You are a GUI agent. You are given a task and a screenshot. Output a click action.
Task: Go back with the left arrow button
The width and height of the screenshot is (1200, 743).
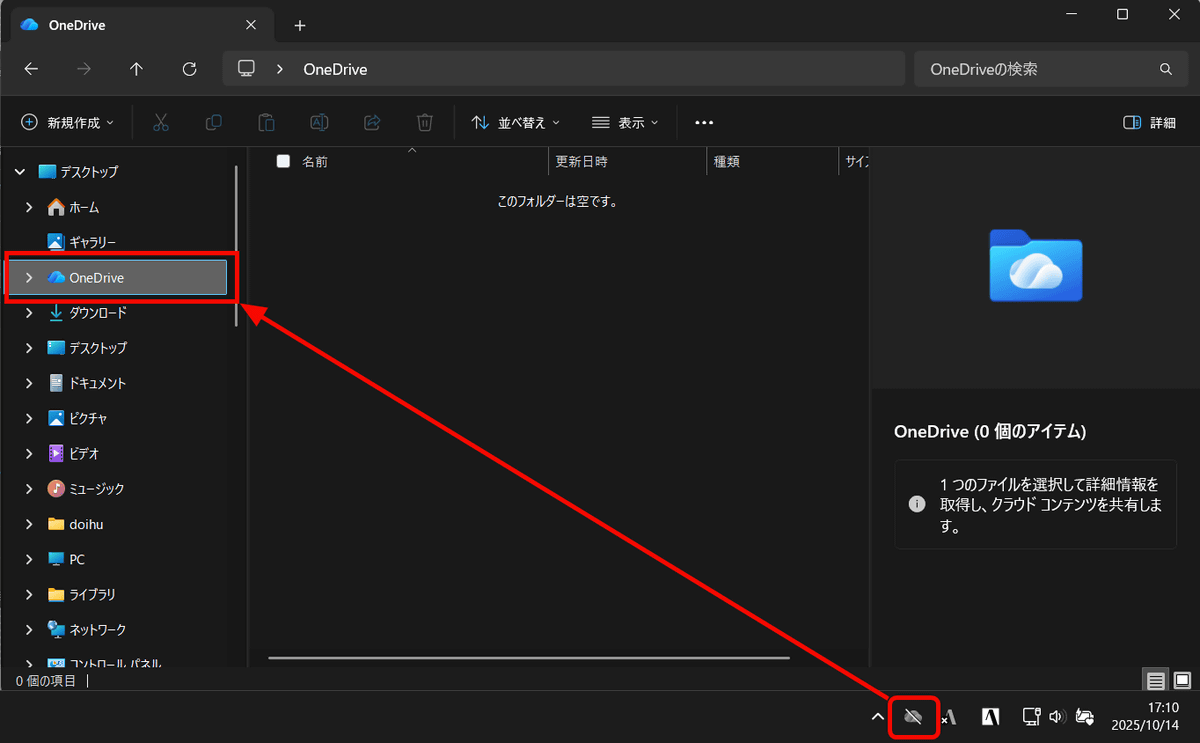(x=31, y=69)
